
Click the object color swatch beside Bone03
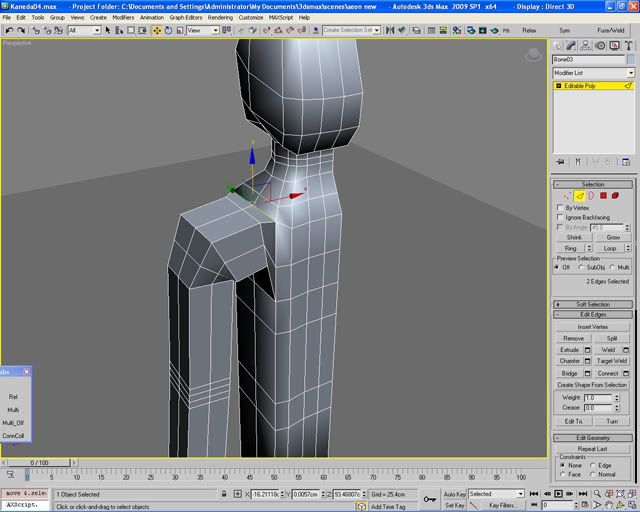[631, 60]
